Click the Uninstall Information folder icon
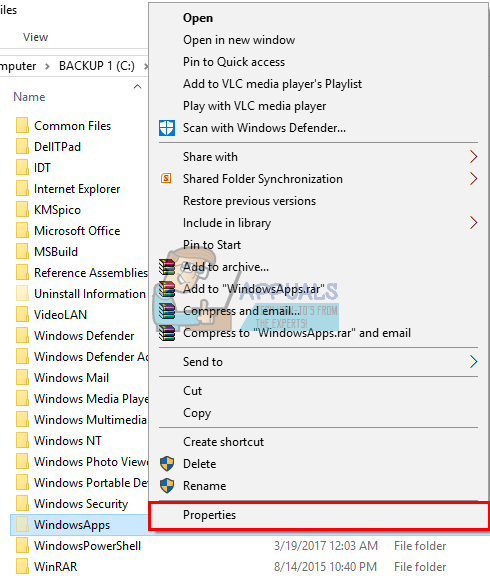Image resolution: width=490 pixels, height=576 pixels. (22, 293)
